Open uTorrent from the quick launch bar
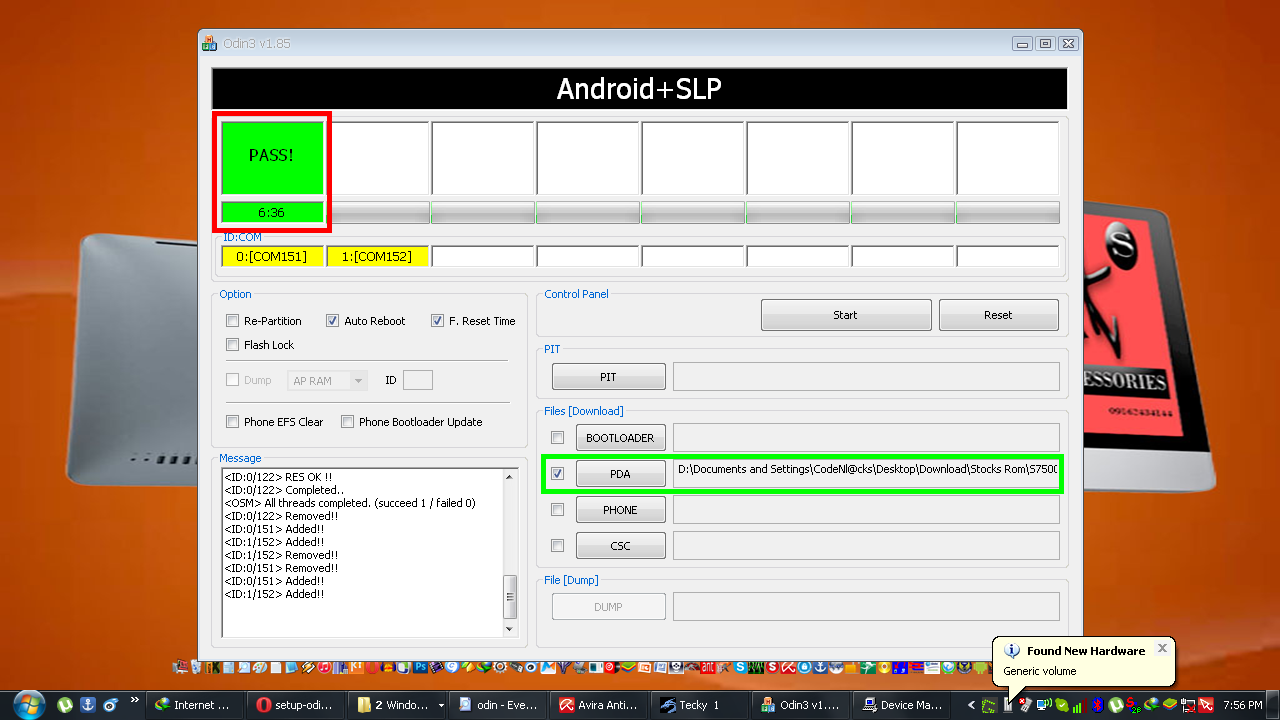 [x=65, y=705]
